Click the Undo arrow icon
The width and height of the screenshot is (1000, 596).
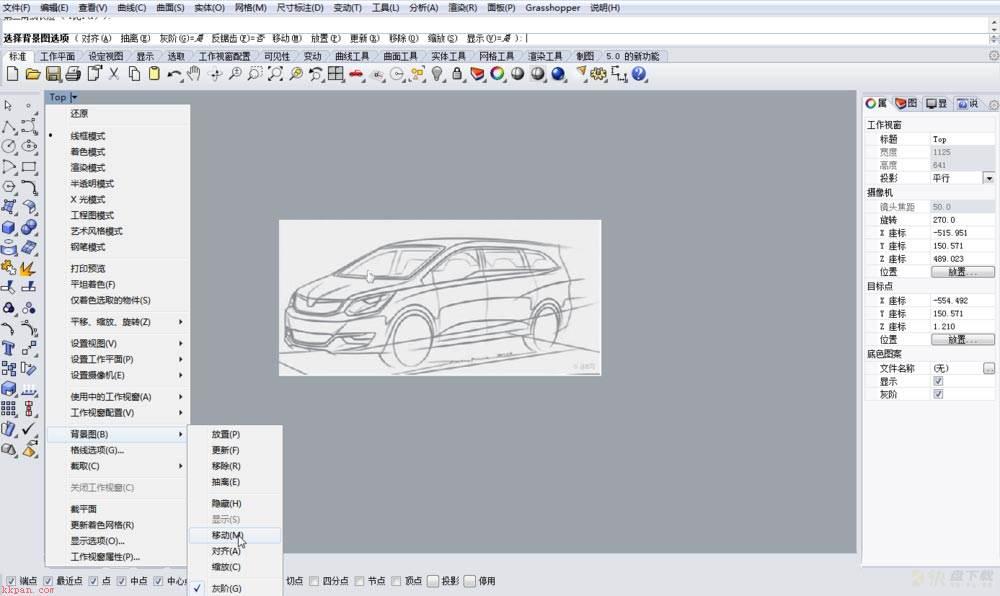click(173, 75)
